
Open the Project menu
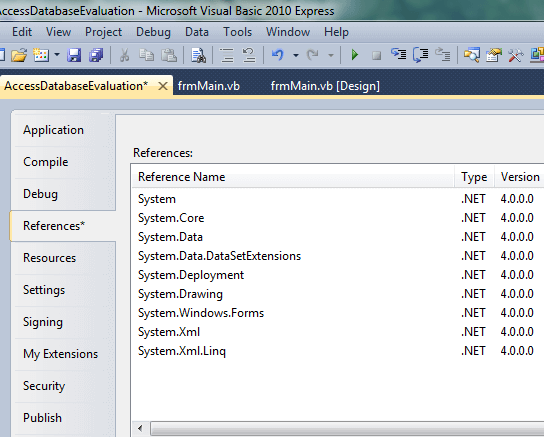click(103, 32)
